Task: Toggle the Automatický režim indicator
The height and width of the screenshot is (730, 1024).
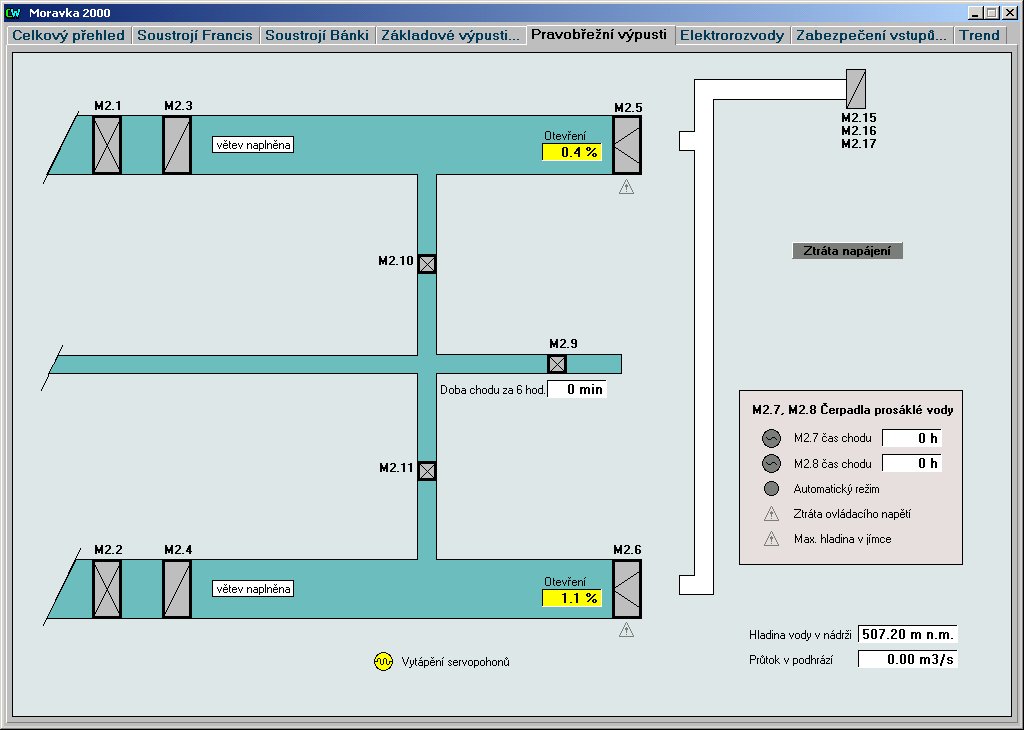Action: pyautogui.click(x=771, y=489)
